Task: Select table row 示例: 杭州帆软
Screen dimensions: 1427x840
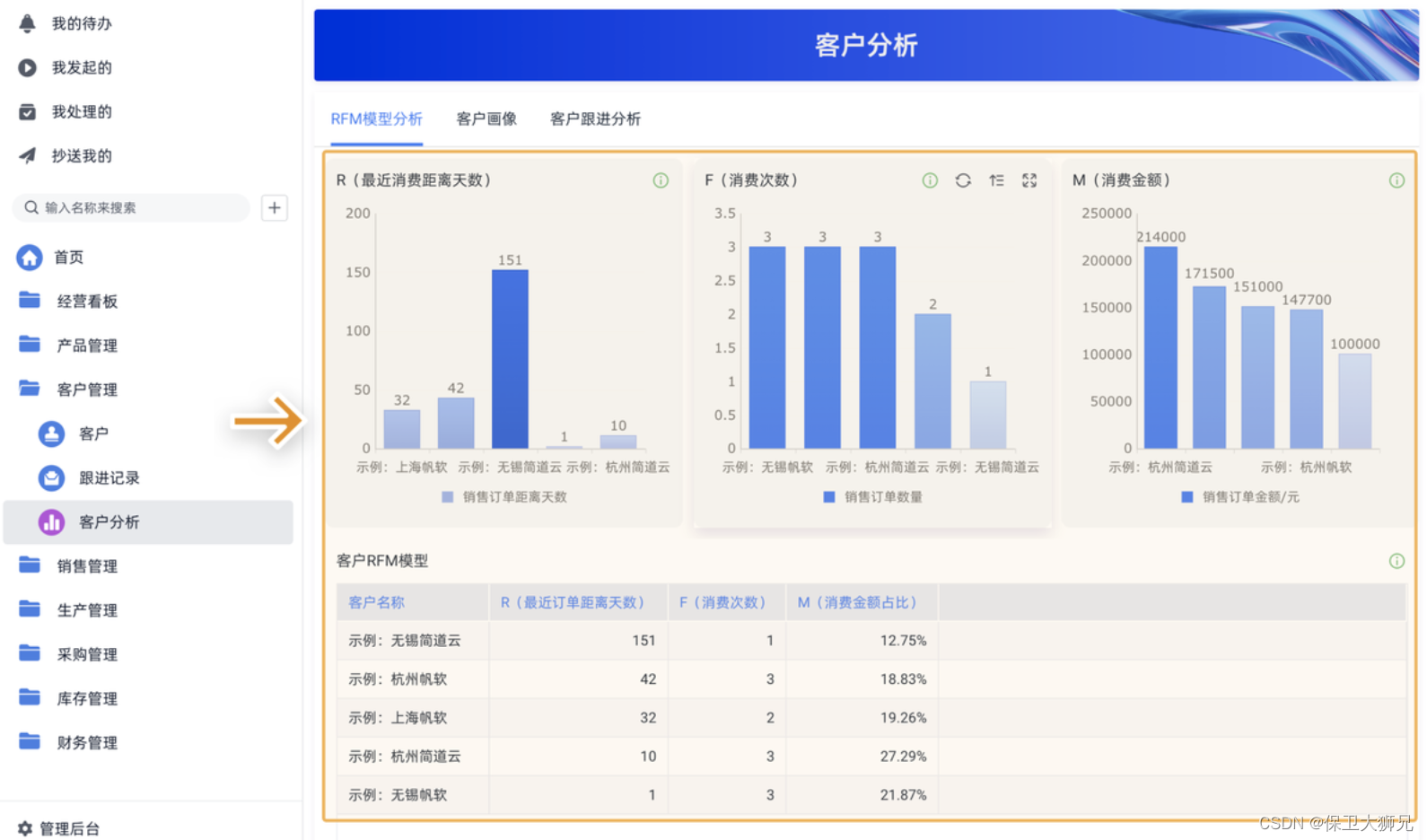Action: (x=871, y=678)
